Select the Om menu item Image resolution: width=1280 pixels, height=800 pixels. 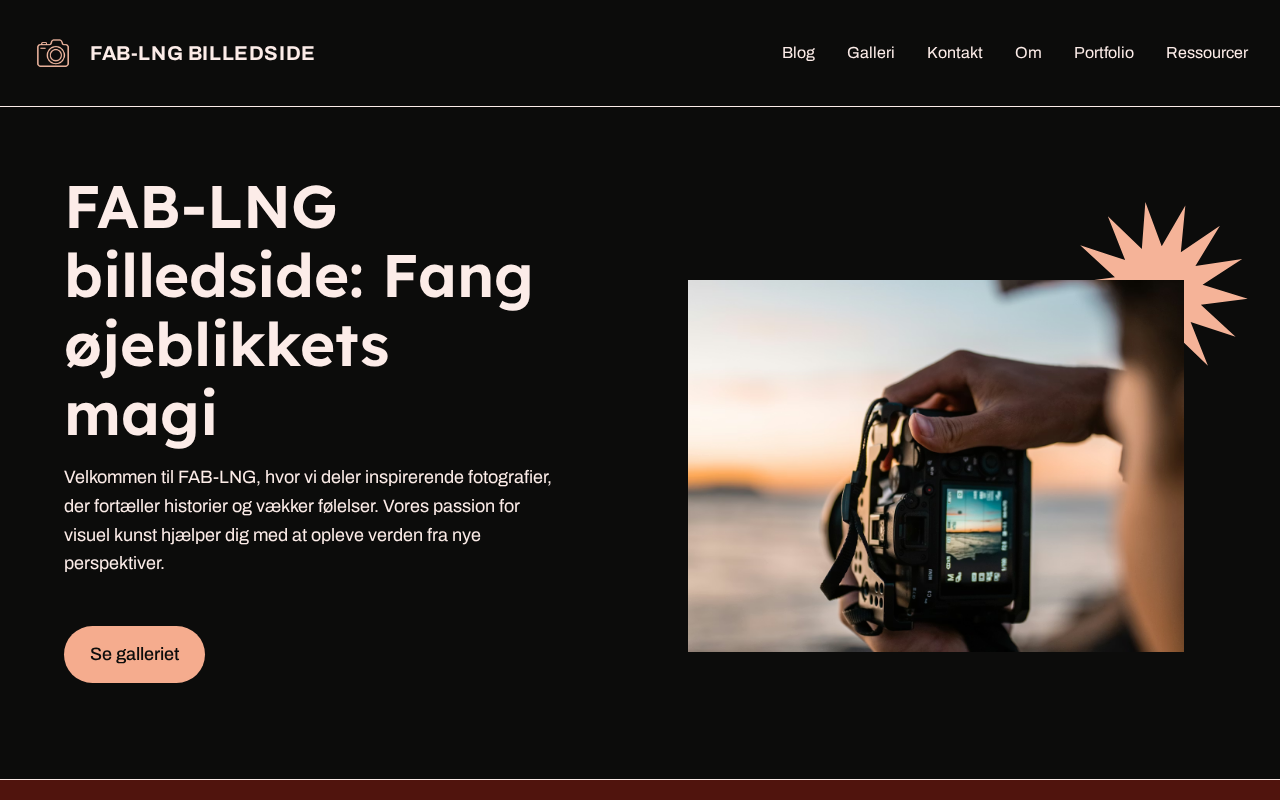1028,53
